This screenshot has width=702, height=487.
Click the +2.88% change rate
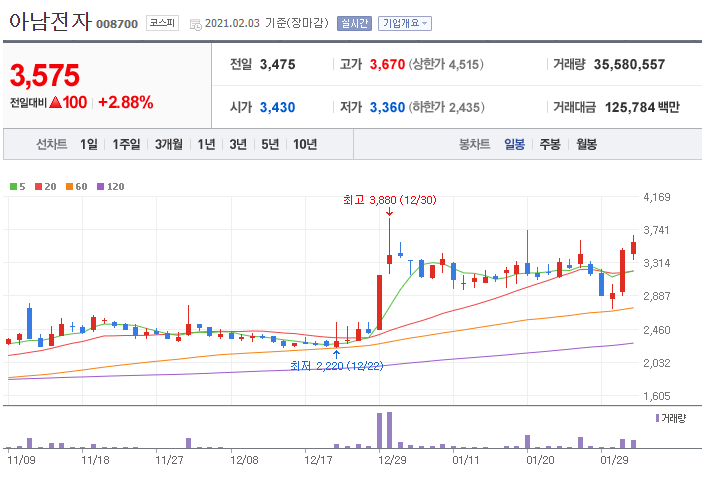pos(126,103)
